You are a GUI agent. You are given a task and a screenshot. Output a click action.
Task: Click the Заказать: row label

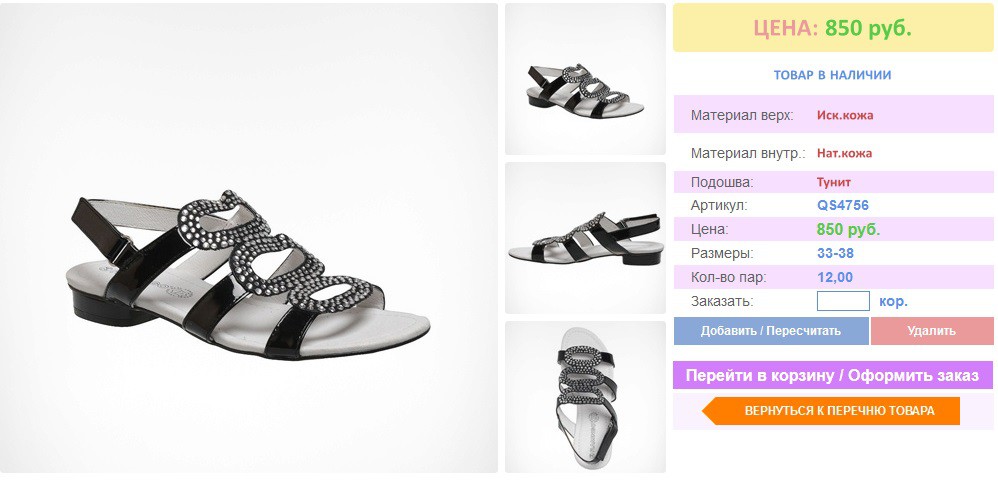(722, 302)
